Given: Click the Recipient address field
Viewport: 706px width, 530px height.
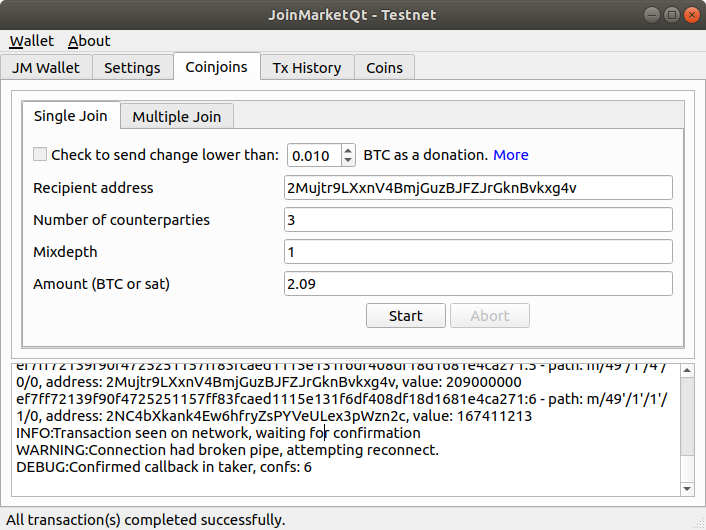Looking at the screenshot, I should tap(478, 188).
